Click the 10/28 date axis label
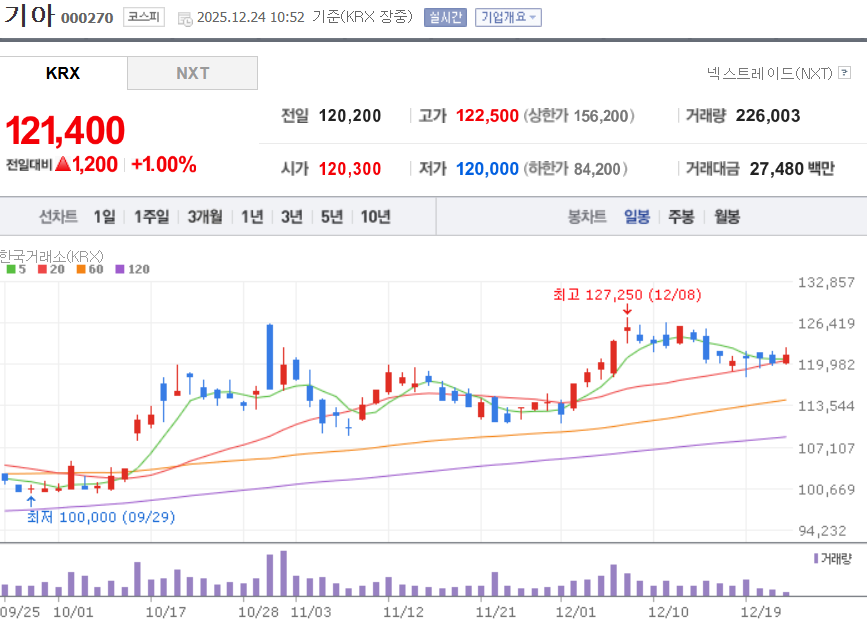This screenshot has width=867, height=638. pos(258,612)
